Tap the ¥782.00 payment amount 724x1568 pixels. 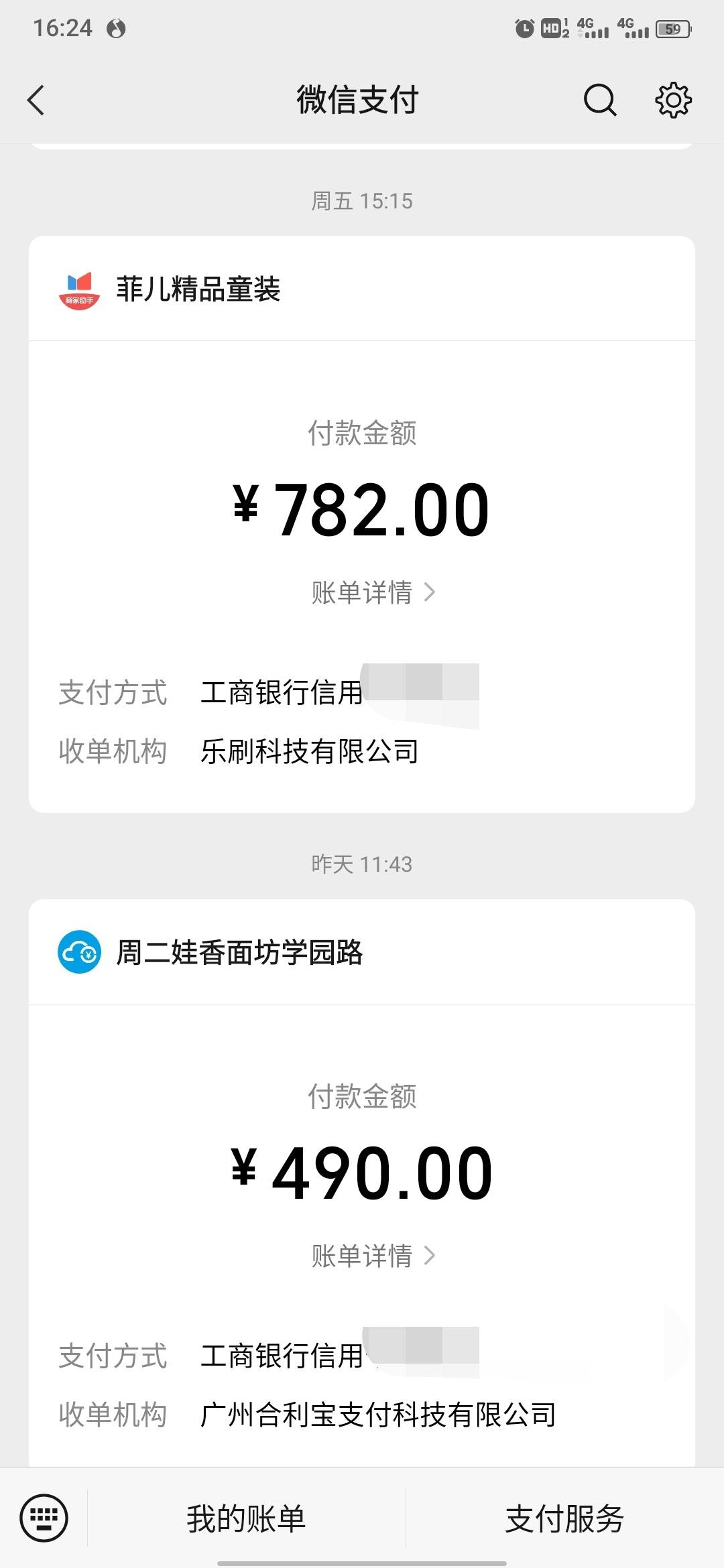(361, 510)
